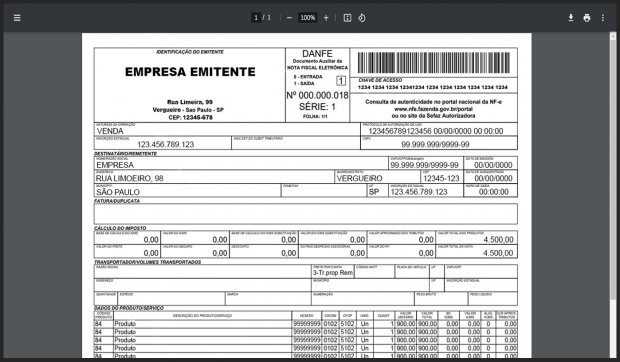Click issuer state registration 123.456.789.123
This screenshot has height=362, width=620.
pyautogui.click(x=166, y=144)
